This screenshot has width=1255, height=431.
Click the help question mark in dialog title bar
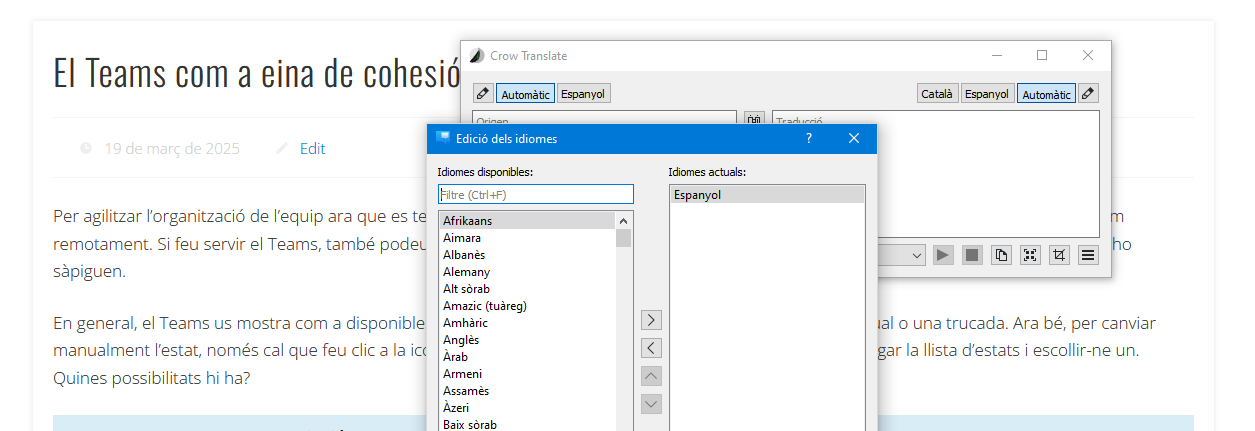tap(809, 139)
